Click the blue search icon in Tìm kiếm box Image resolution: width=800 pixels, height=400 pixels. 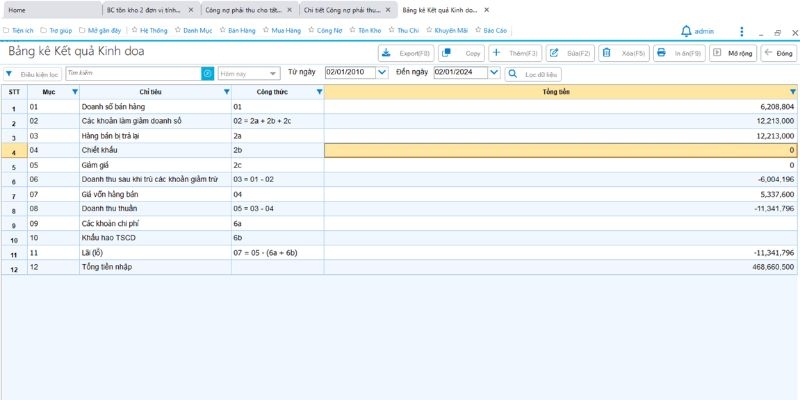tap(207, 73)
